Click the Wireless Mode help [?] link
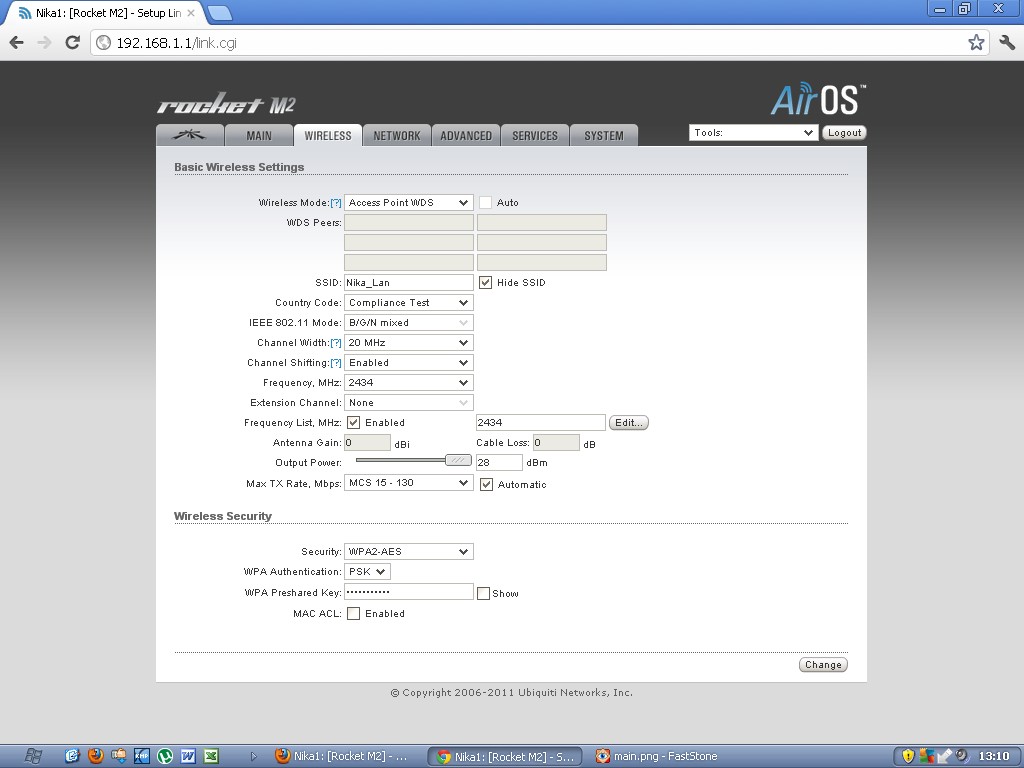This screenshot has height=768, width=1024. coord(336,203)
